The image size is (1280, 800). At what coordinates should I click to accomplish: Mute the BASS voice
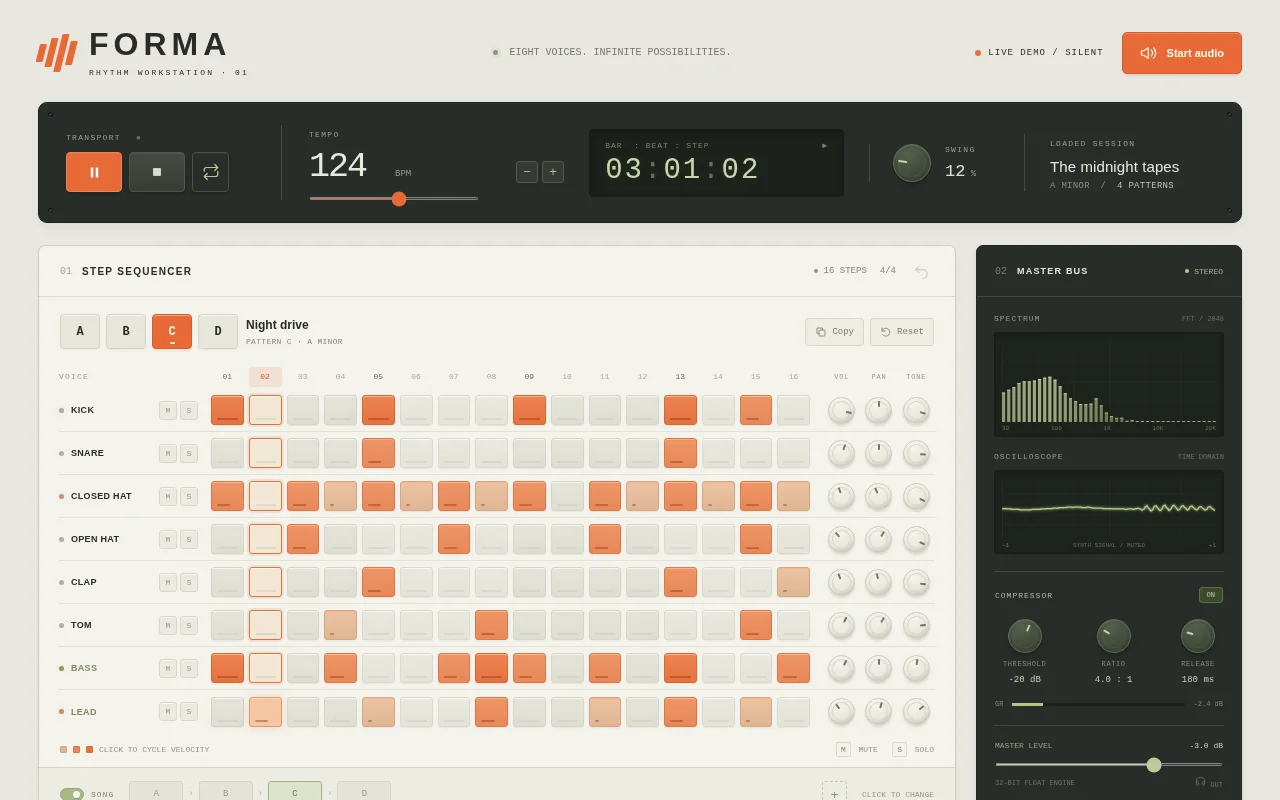click(168, 668)
